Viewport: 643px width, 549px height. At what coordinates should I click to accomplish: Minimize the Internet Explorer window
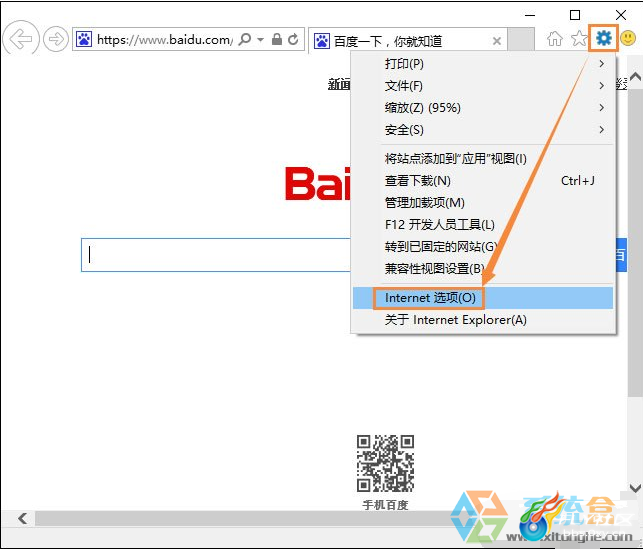[530, 16]
